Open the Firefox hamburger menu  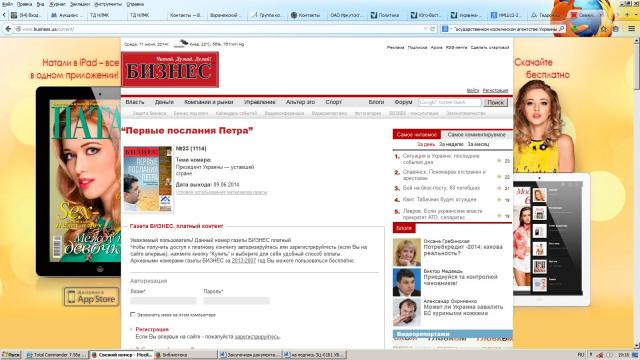[631, 29]
